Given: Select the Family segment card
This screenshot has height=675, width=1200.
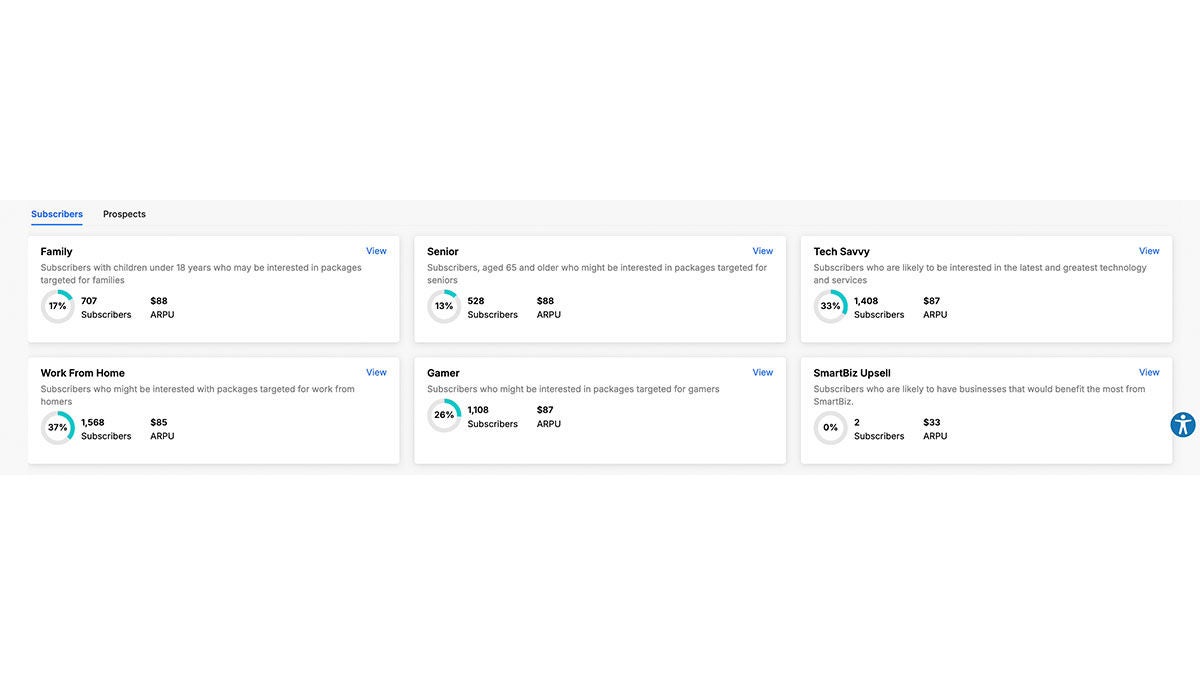Looking at the screenshot, I should (213, 290).
